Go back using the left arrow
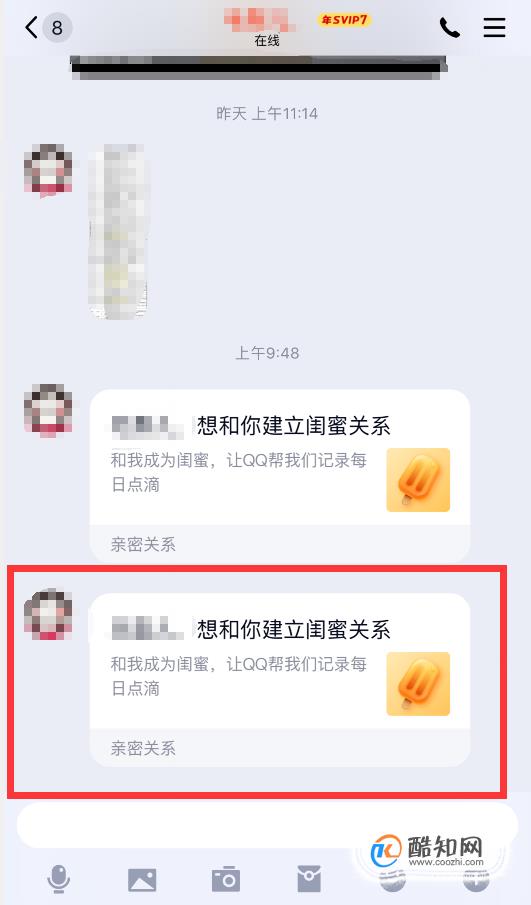The image size is (531, 905). pos(32,27)
